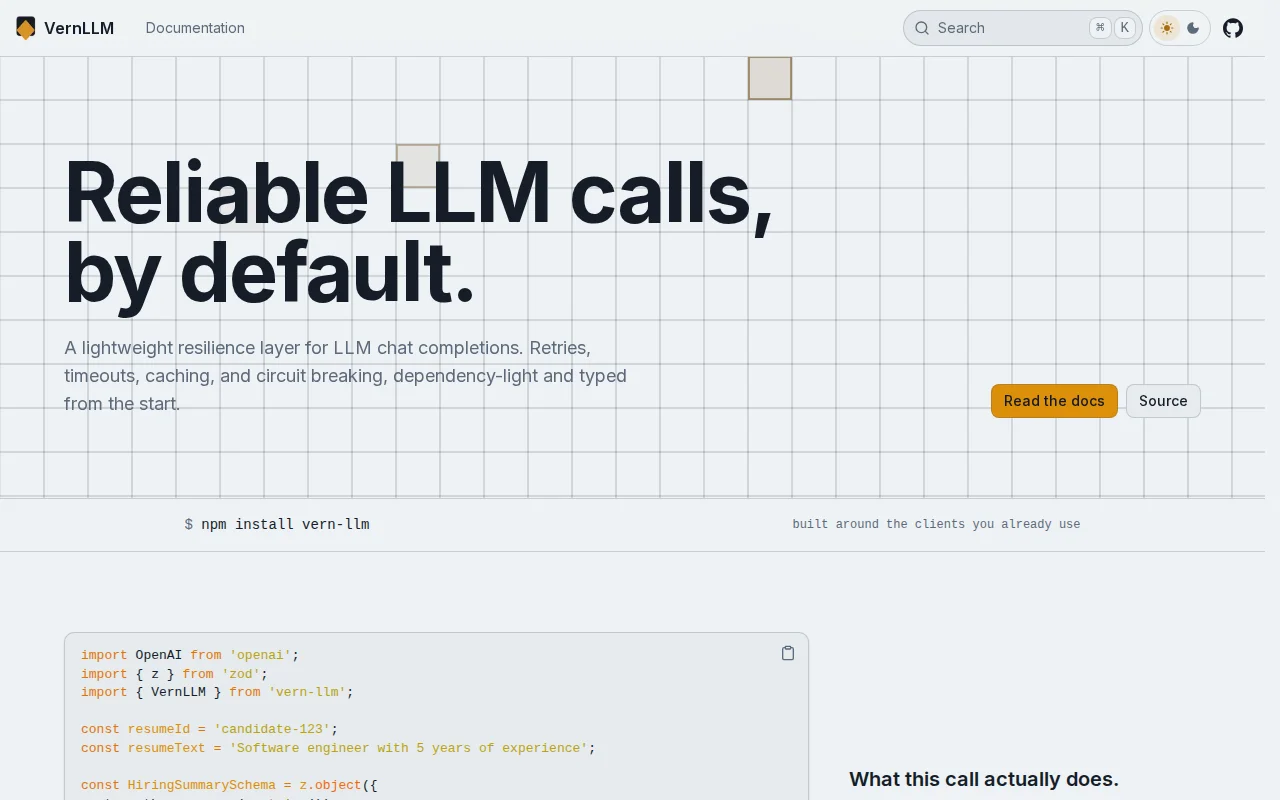Click the 'What this call actually does.' heading
This screenshot has width=1280, height=800.
point(984,779)
